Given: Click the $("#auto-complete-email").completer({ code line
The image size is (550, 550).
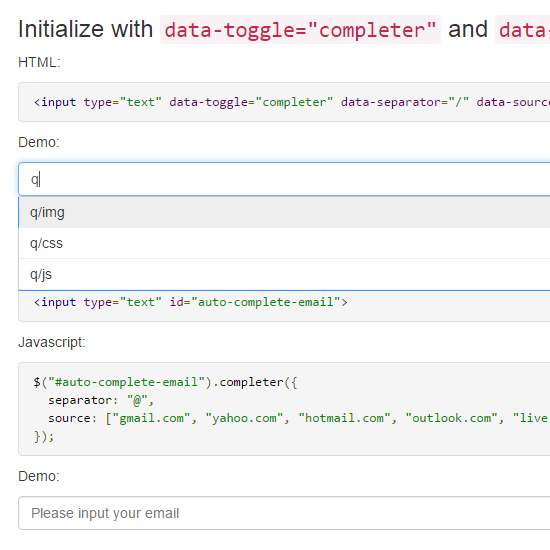Looking at the screenshot, I should pyautogui.click(x=165, y=382).
